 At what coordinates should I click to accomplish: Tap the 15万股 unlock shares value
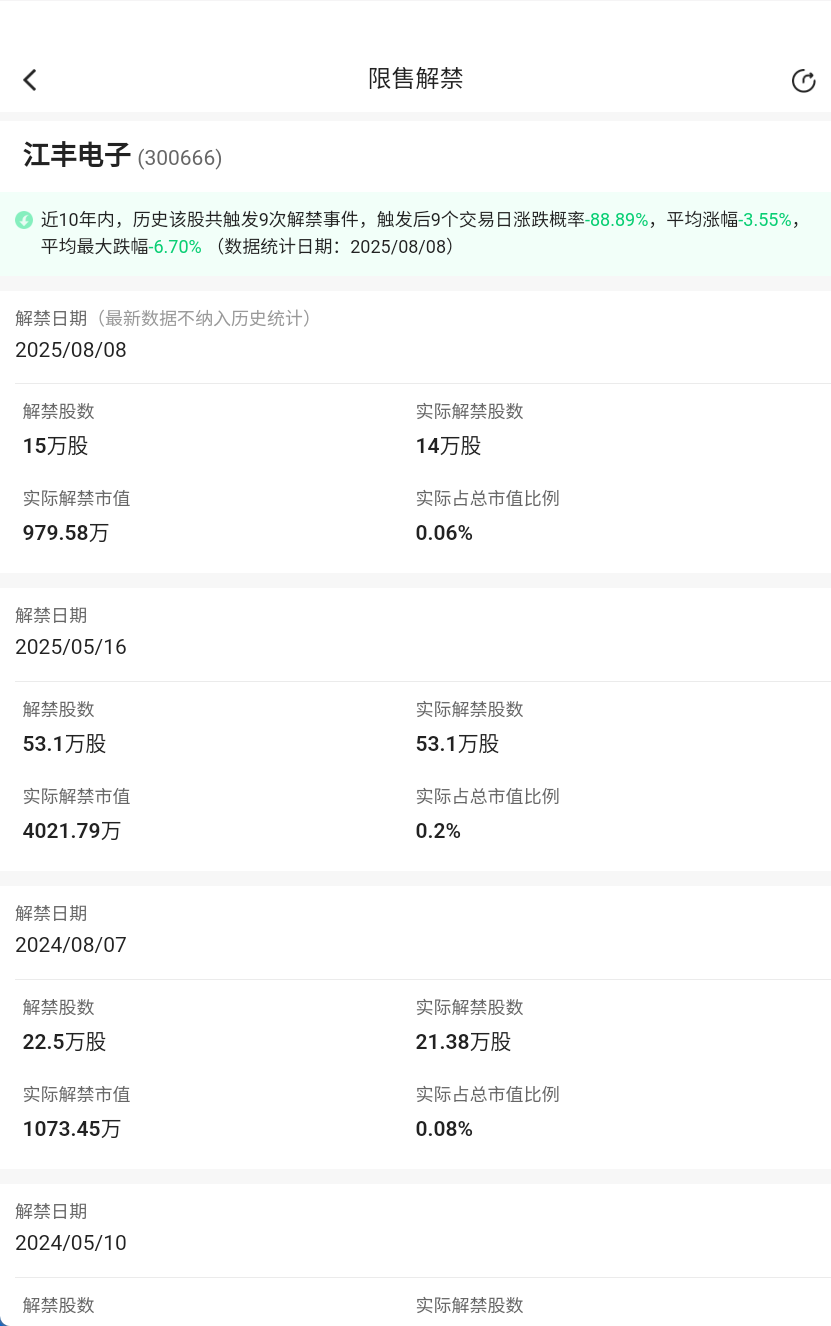point(56,446)
